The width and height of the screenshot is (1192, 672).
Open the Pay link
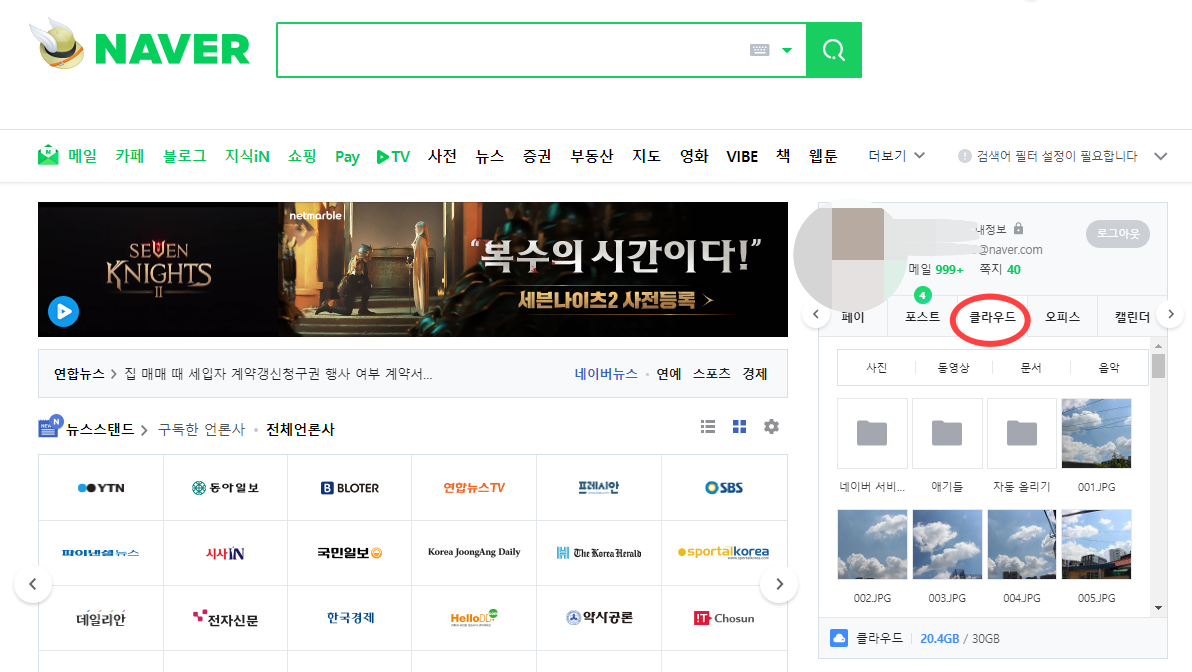(347, 157)
